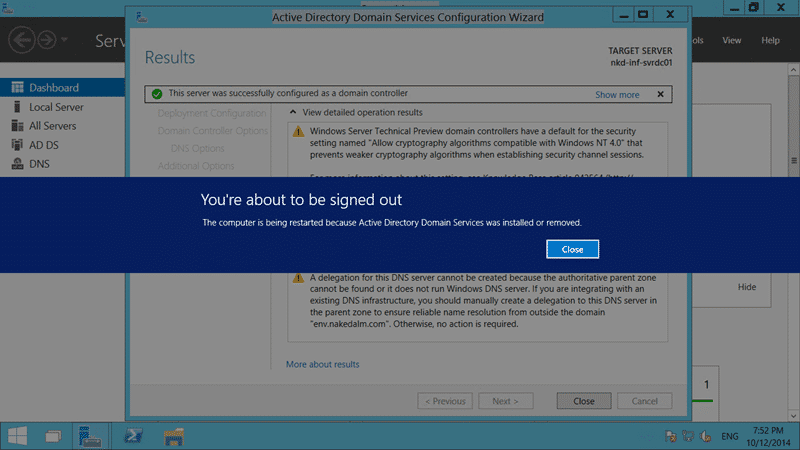This screenshot has height=450, width=800.
Task: Click the Next button in wizard
Action: [506, 401]
